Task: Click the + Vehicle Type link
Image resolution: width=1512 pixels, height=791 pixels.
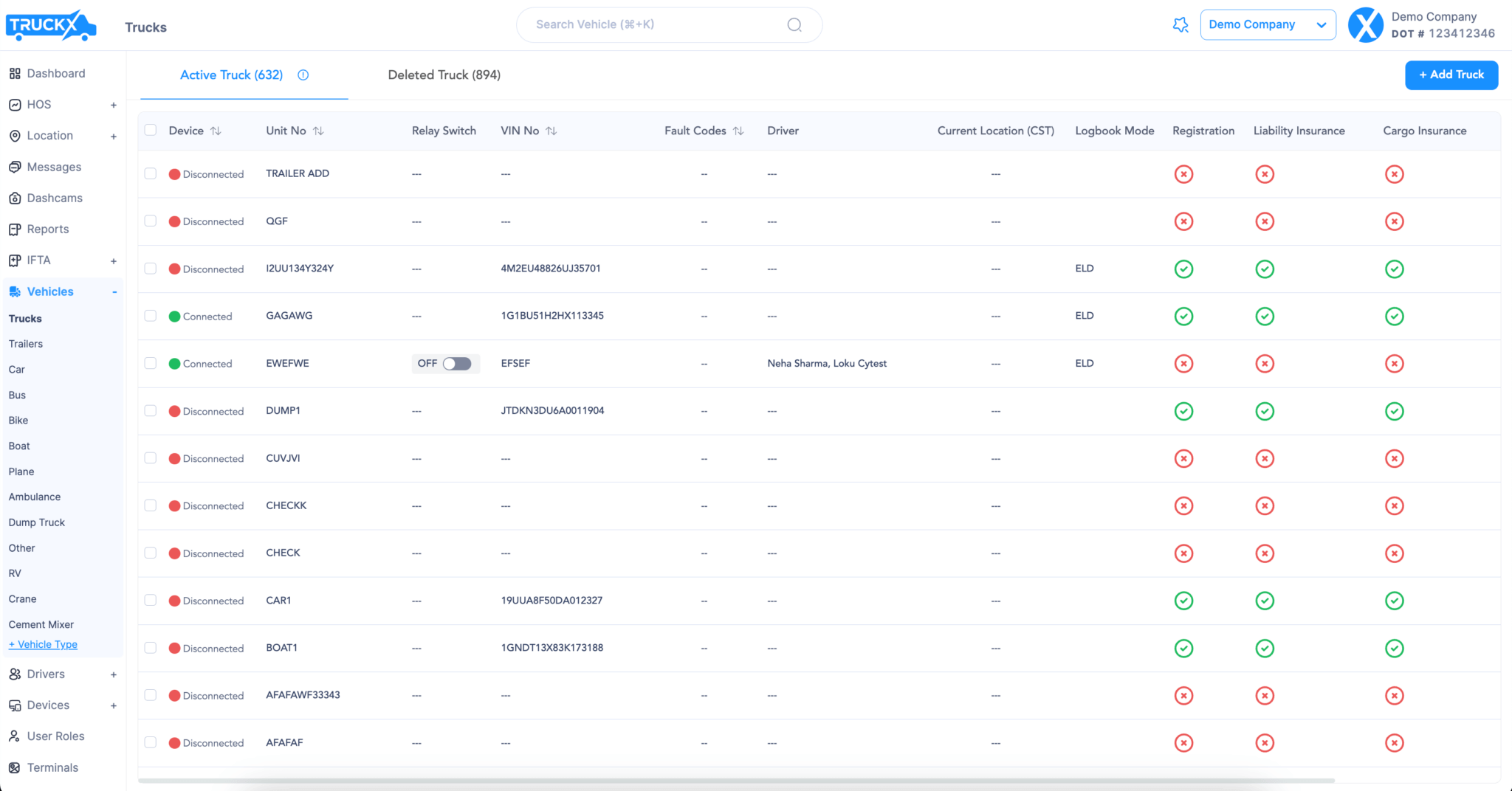Action: (x=43, y=645)
